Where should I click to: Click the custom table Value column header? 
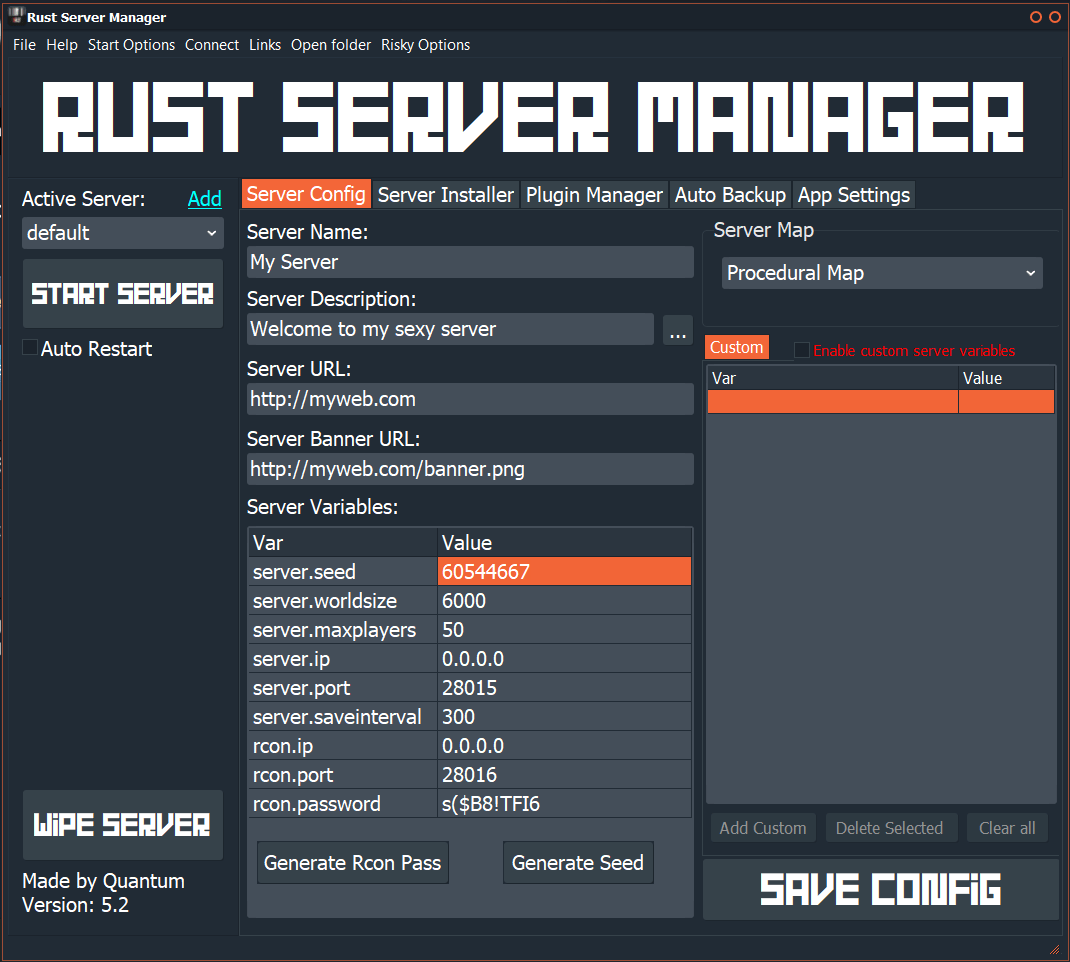pyautogui.click(x=1007, y=378)
